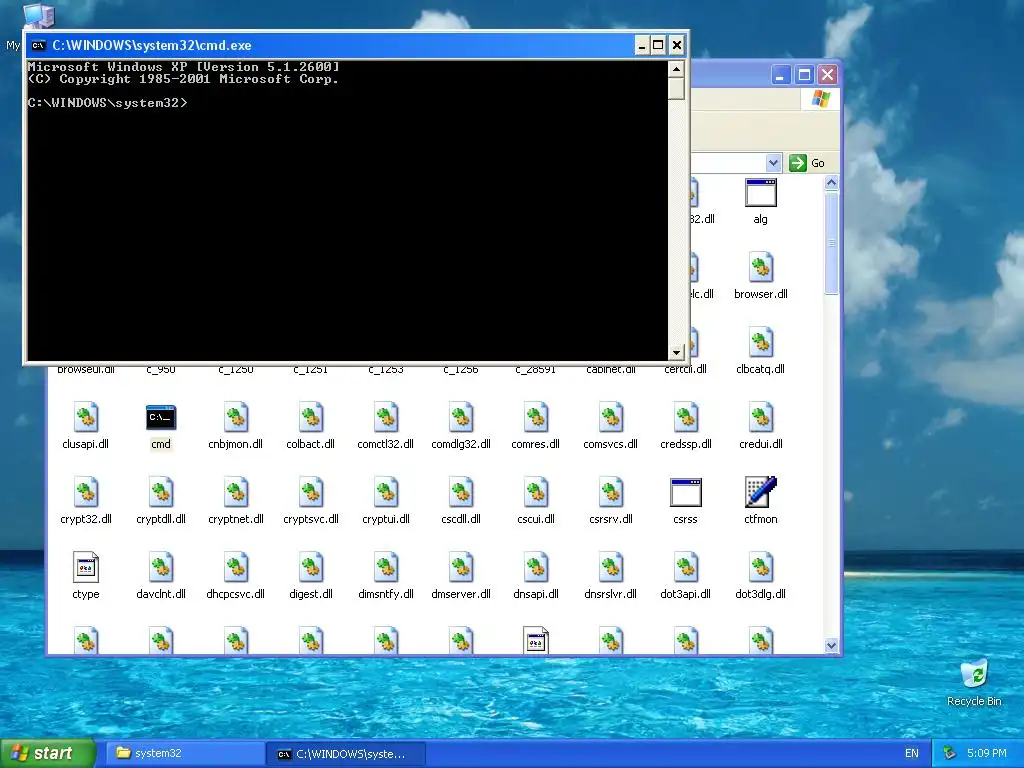Click the cmd scrollbar down arrow
Image resolution: width=1024 pixels, height=768 pixels.
(677, 353)
